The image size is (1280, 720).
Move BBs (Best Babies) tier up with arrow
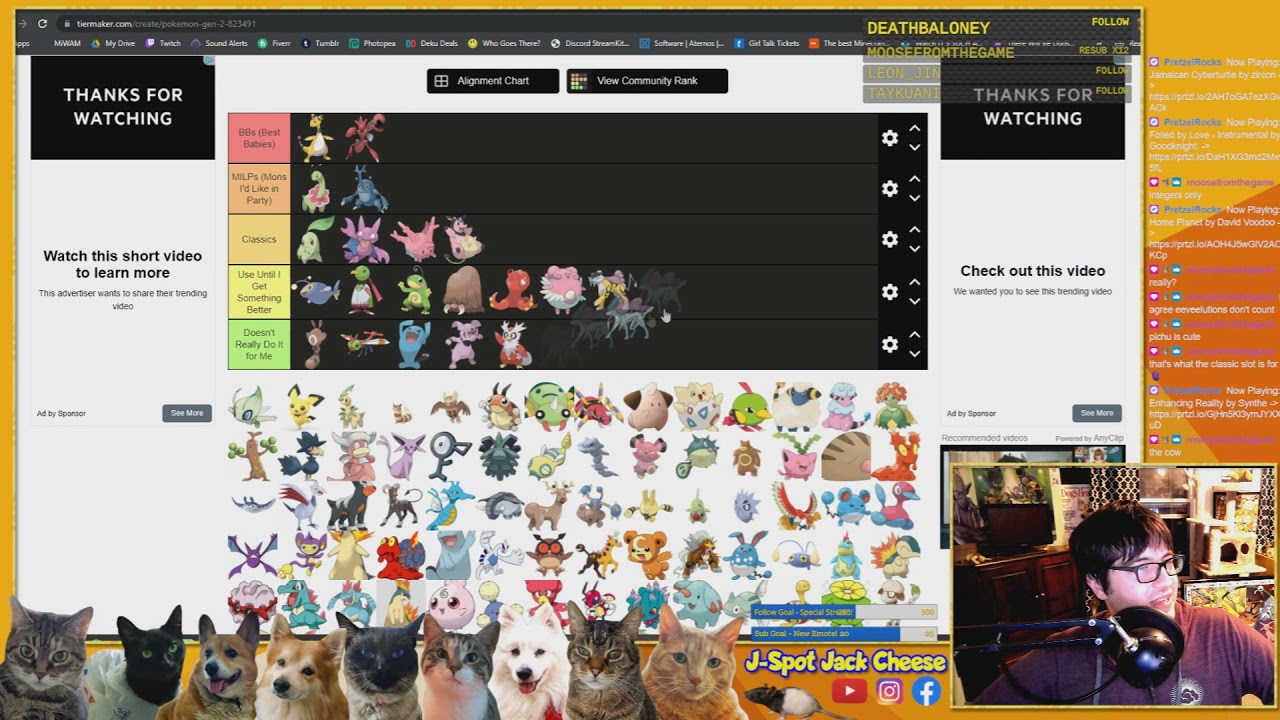(x=914, y=129)
